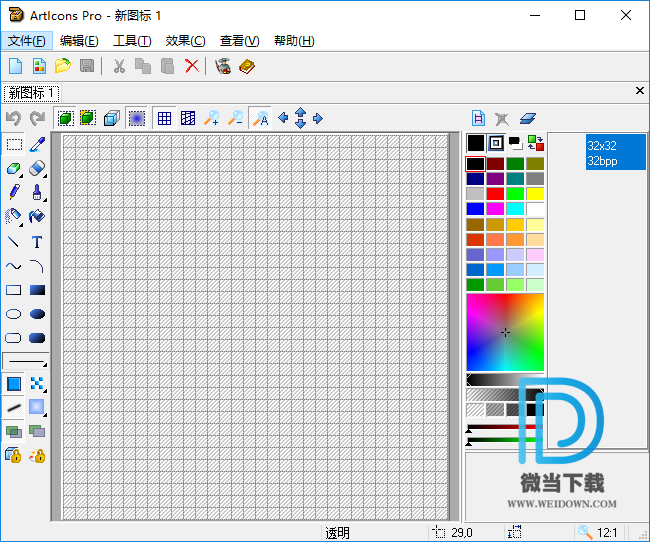Select the rectangular selection tool

(x=14, y=145)
